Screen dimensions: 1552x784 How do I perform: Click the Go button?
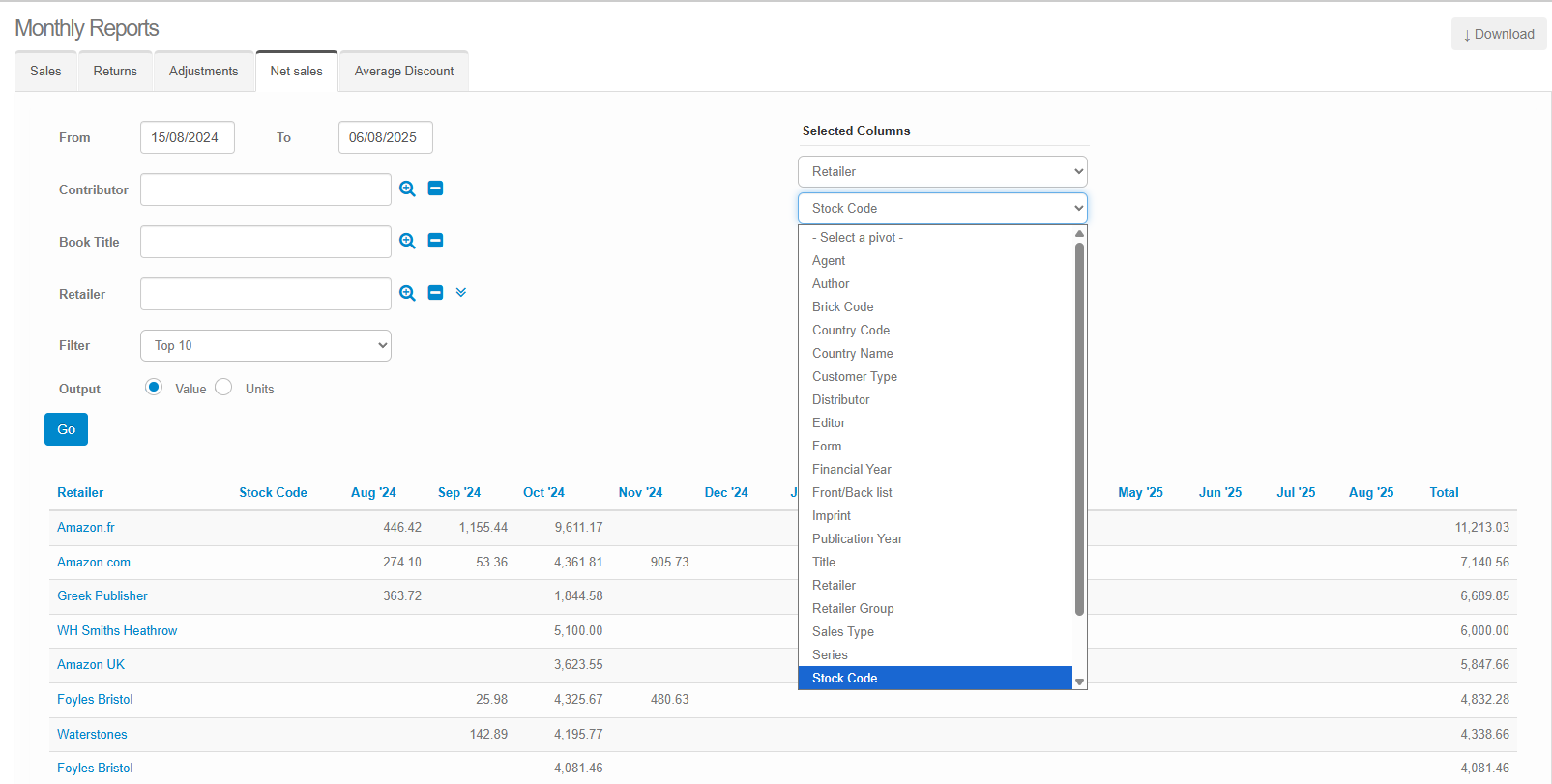click(66, 429)
